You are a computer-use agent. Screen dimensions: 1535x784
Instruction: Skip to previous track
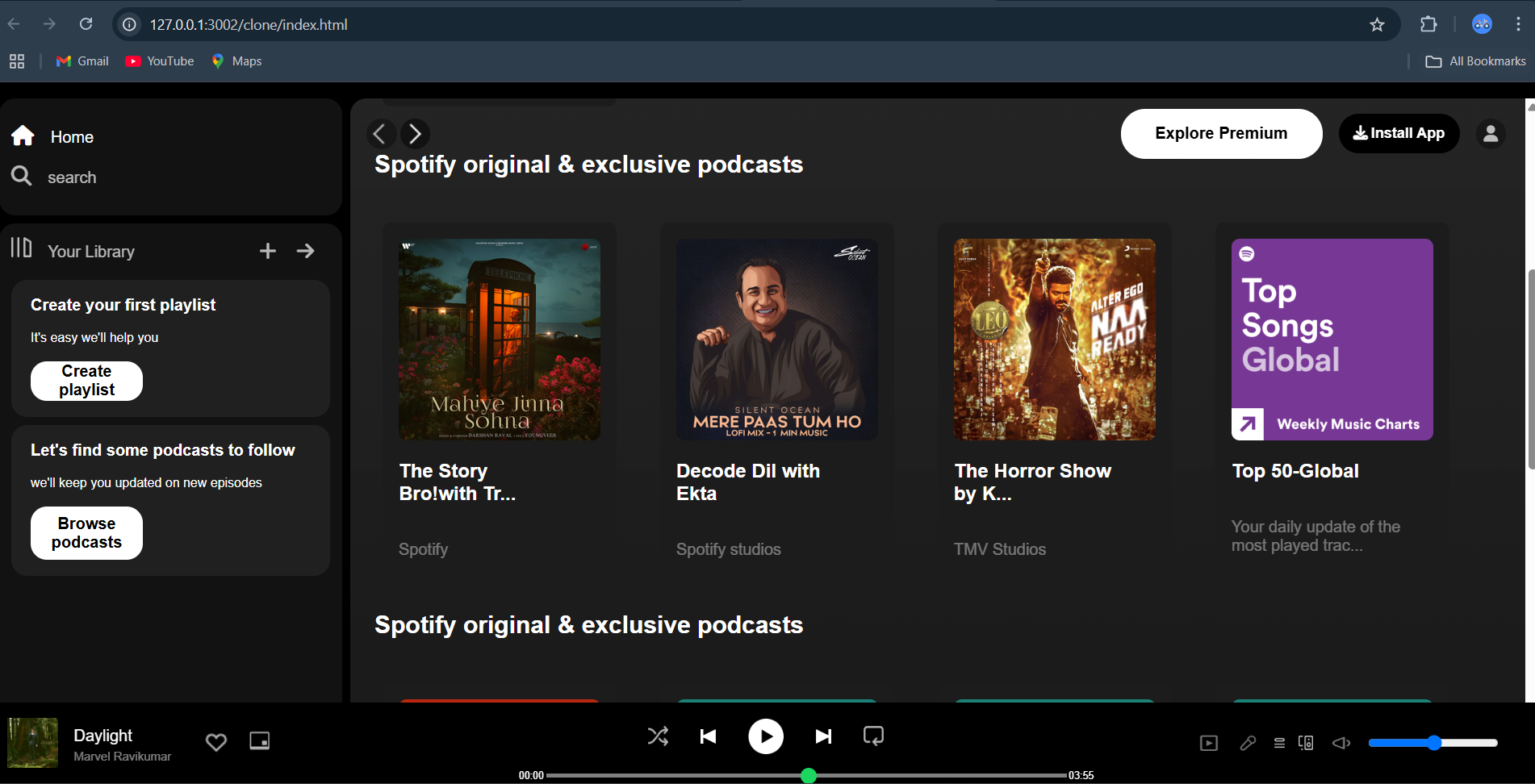[x=708, y=736]
